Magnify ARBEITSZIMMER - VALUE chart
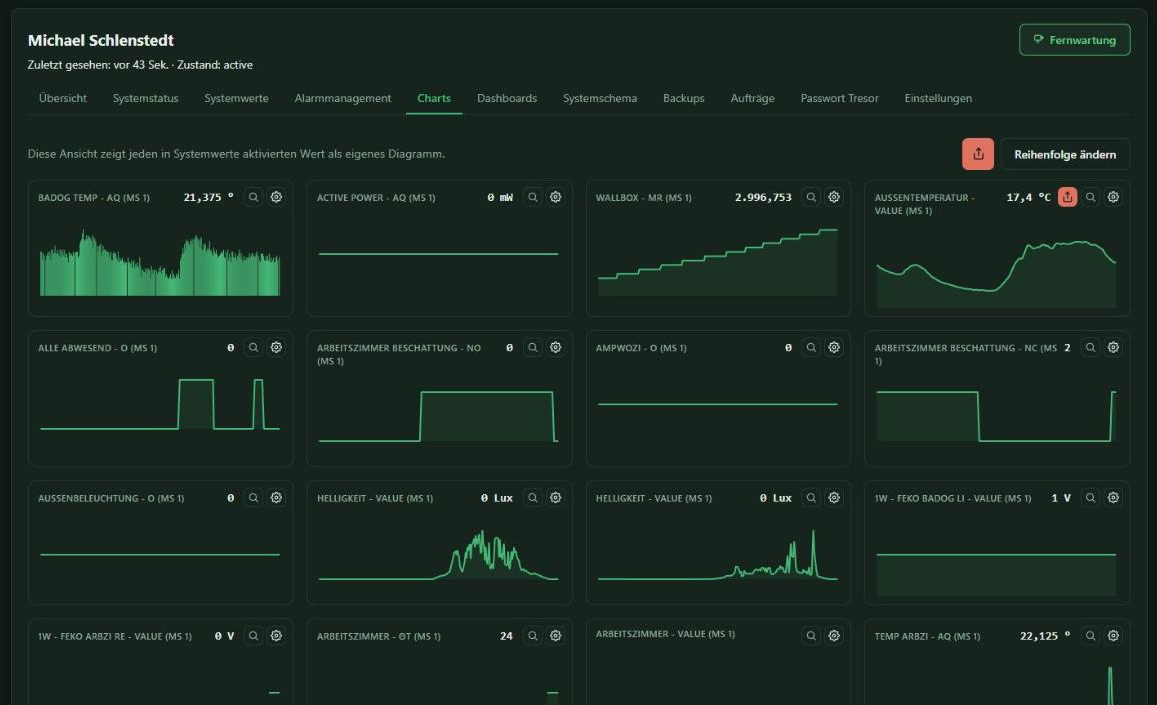 811,636
